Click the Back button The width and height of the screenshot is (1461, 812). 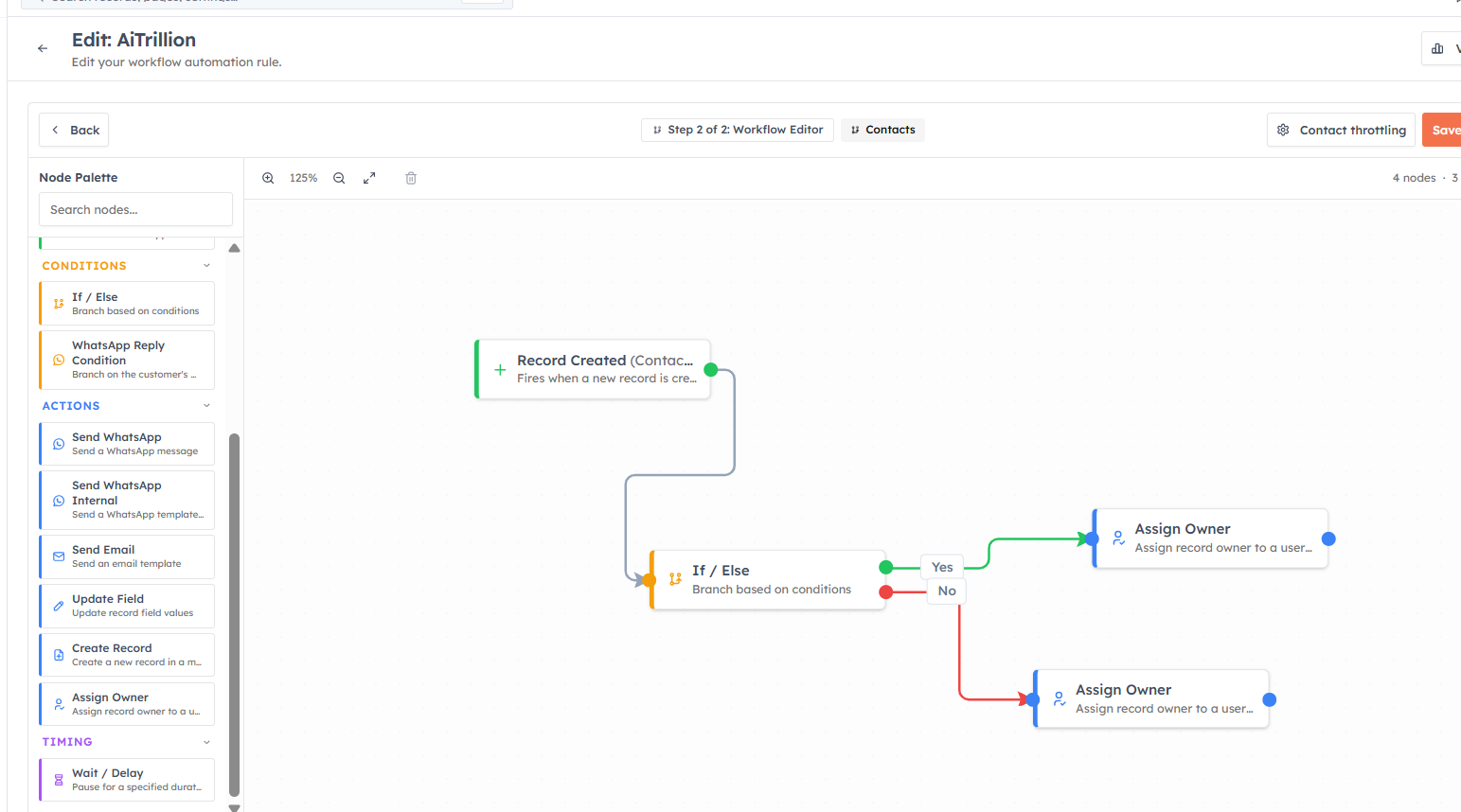74,130
